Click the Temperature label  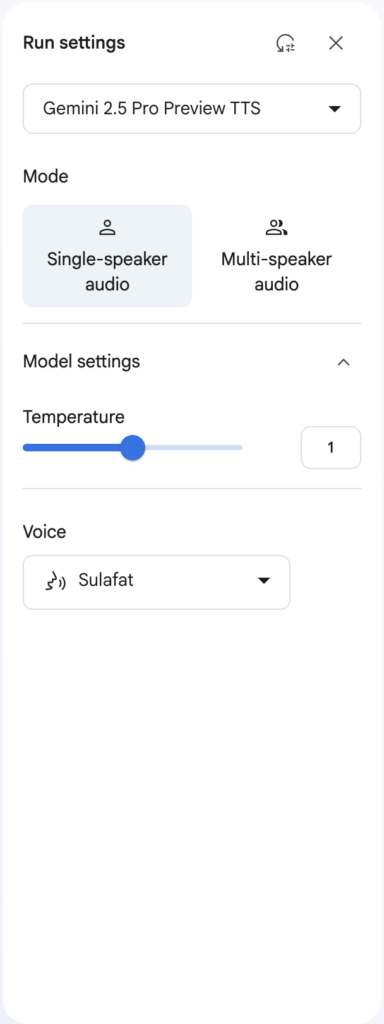(74, 417)
